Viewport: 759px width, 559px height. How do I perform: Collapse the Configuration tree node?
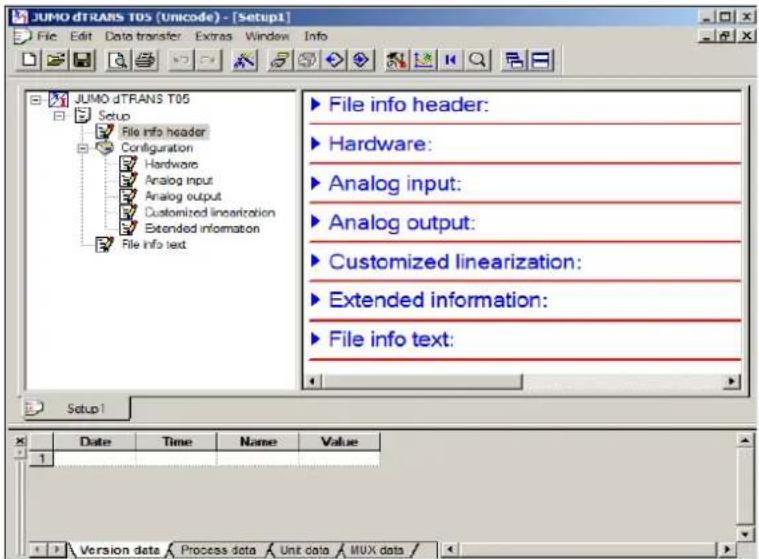click(83, 148)
